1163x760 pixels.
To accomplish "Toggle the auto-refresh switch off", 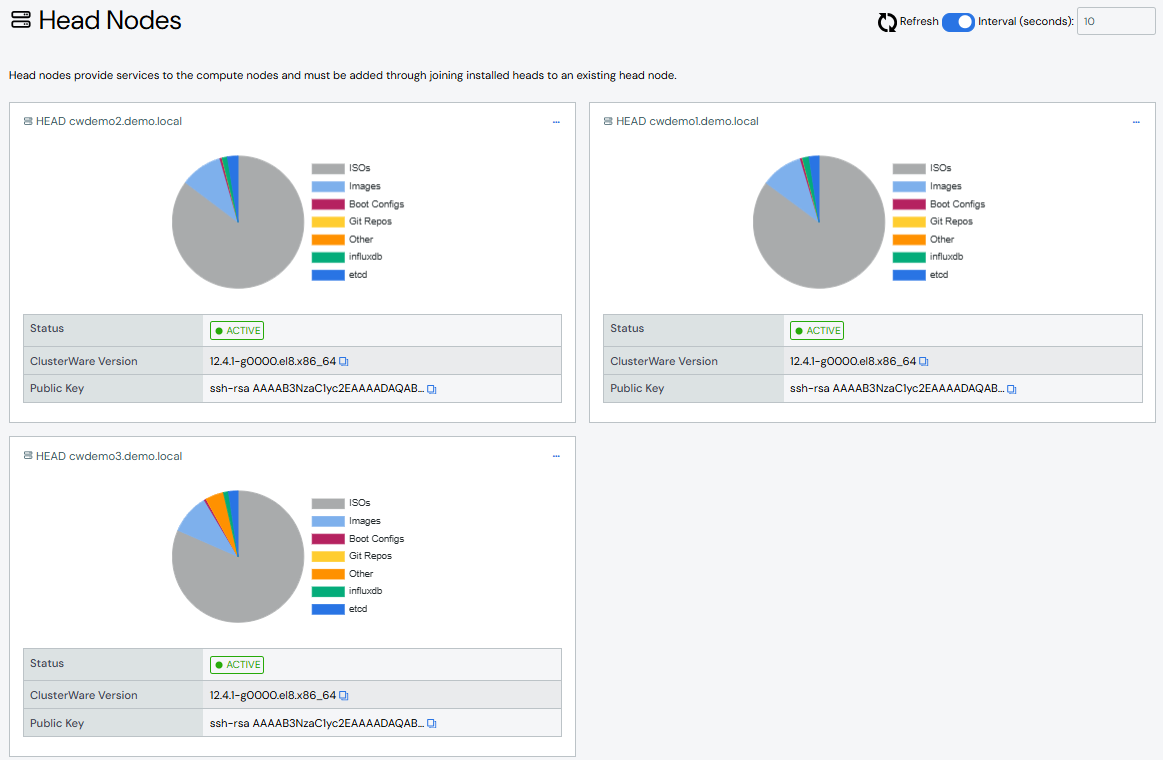I will (x=958, y=22).
